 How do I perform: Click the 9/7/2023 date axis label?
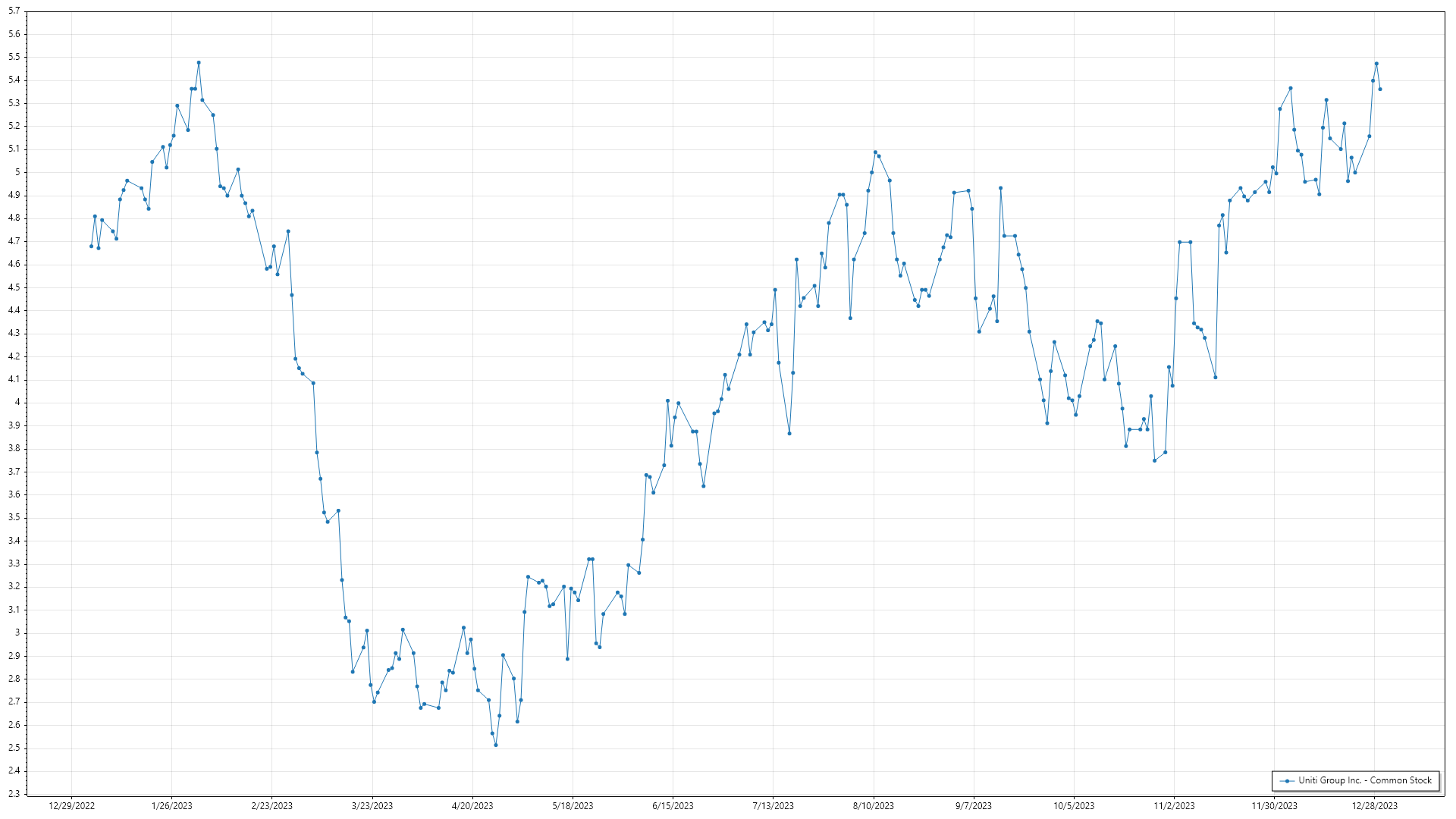pos(974,805)
